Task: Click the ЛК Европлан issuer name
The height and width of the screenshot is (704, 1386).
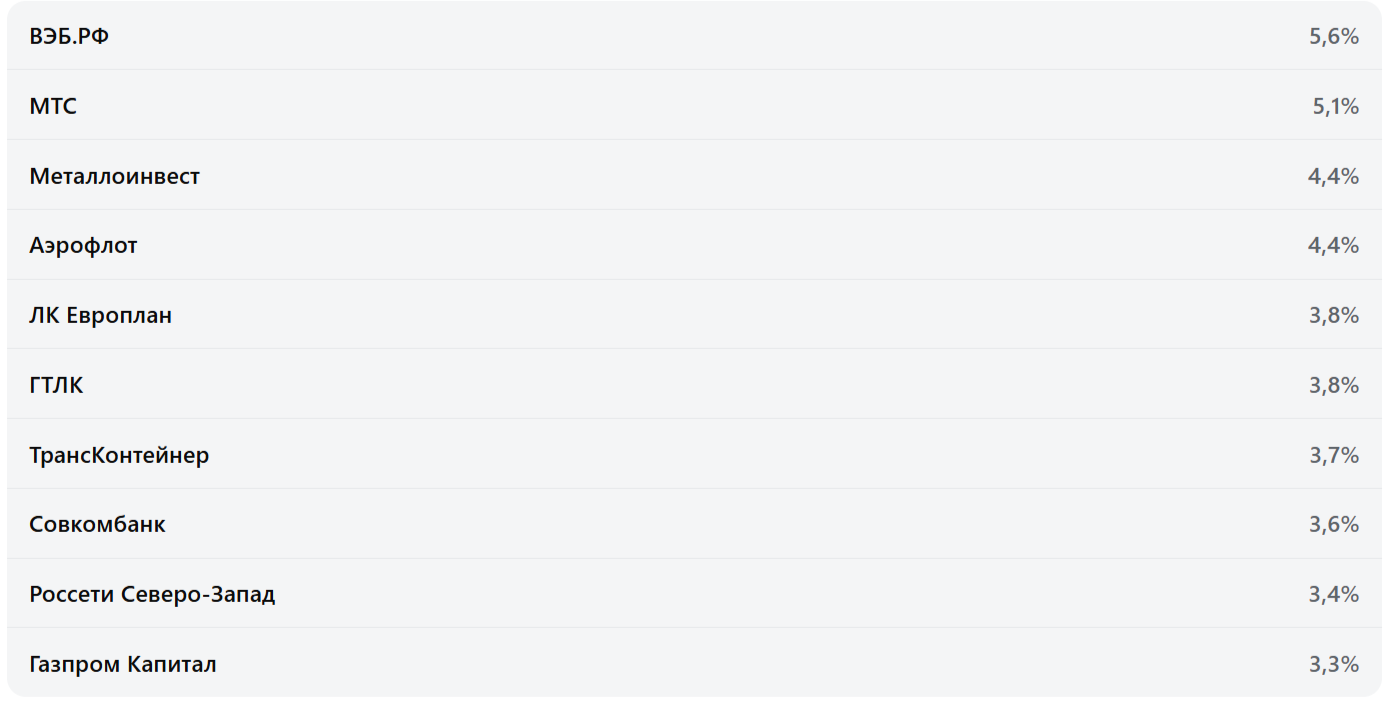Action: pyautogui.click(x=100, y=316)
